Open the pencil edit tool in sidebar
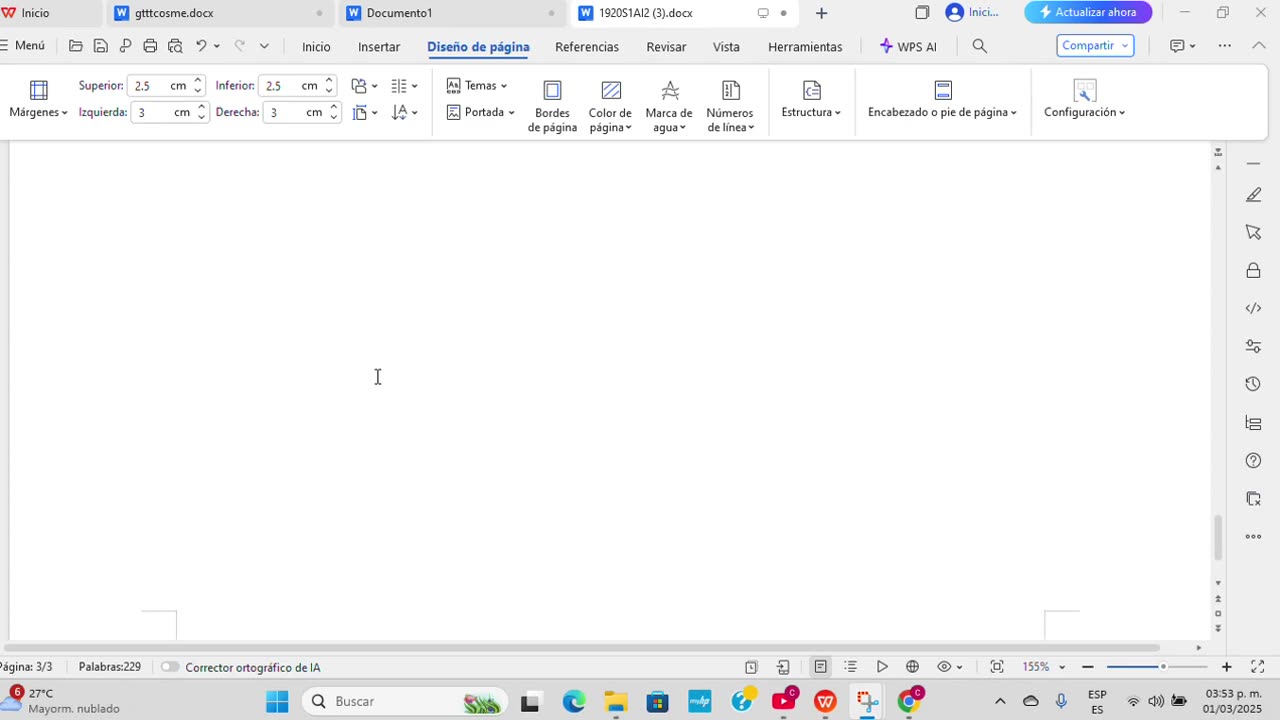Screen dimensions: 1280x720 click(1253, 195)
